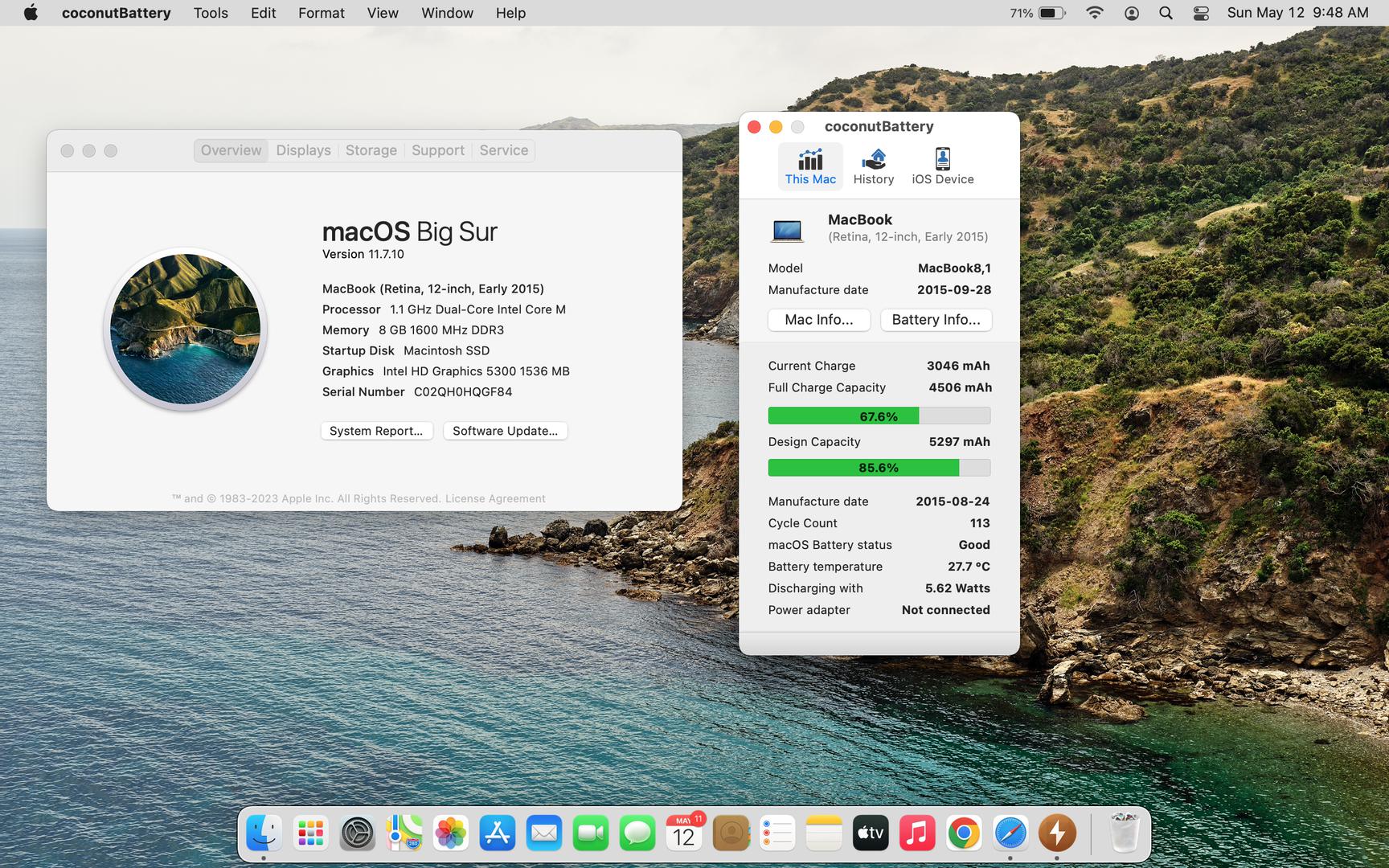Click the Model value MacBook8,1
Image resolution: width=1389 pixels, height=868 pixels.
[954, 268]
